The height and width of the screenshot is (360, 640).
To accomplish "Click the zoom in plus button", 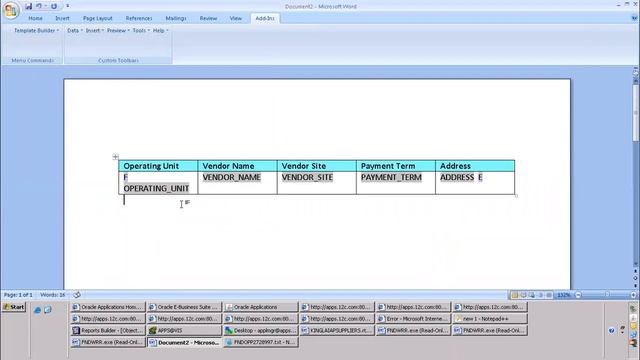I will coord(633,295).
